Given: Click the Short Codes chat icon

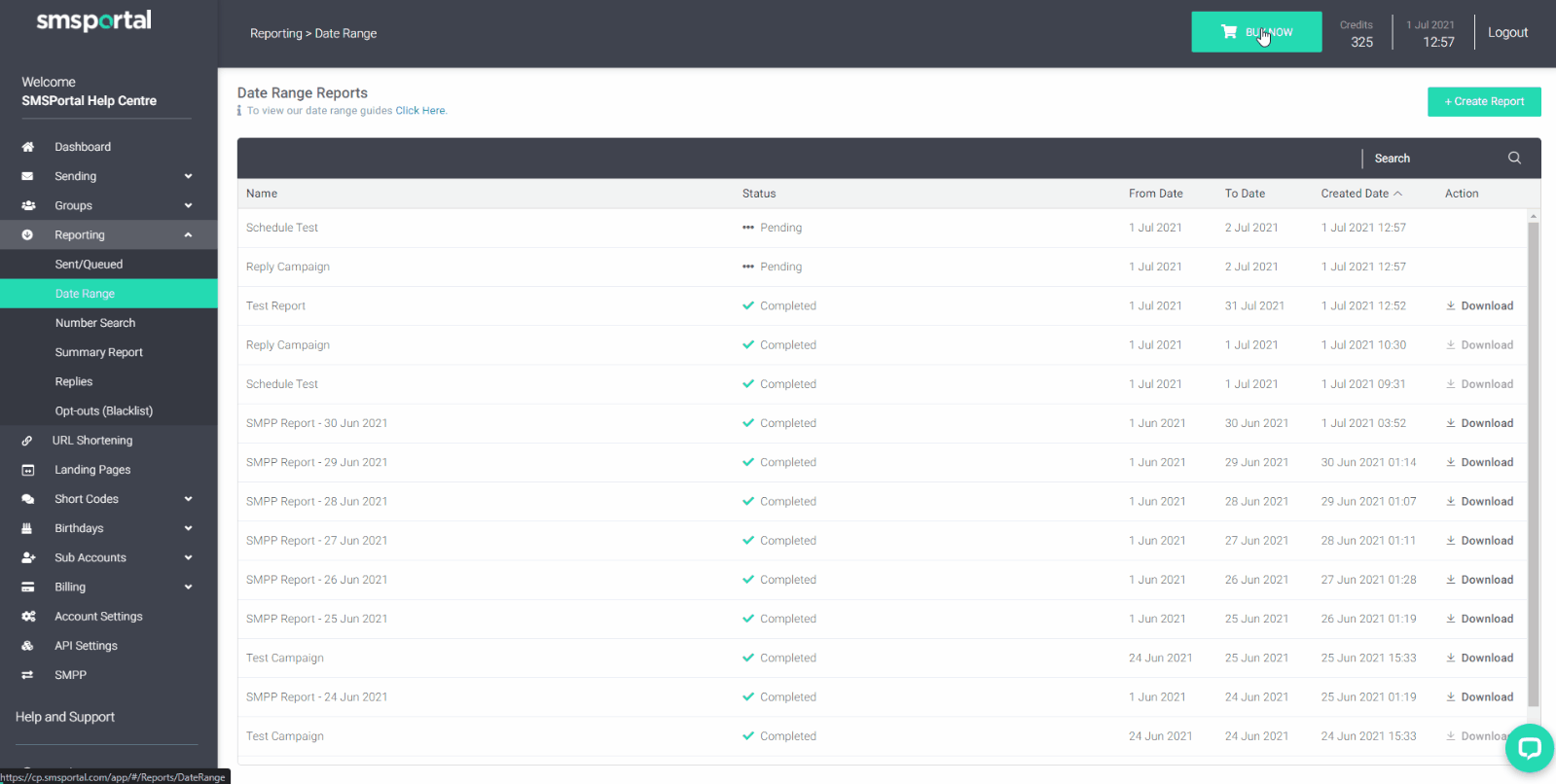Looking at the screenshot, I should pyautogui.click(x=27, y=499).
